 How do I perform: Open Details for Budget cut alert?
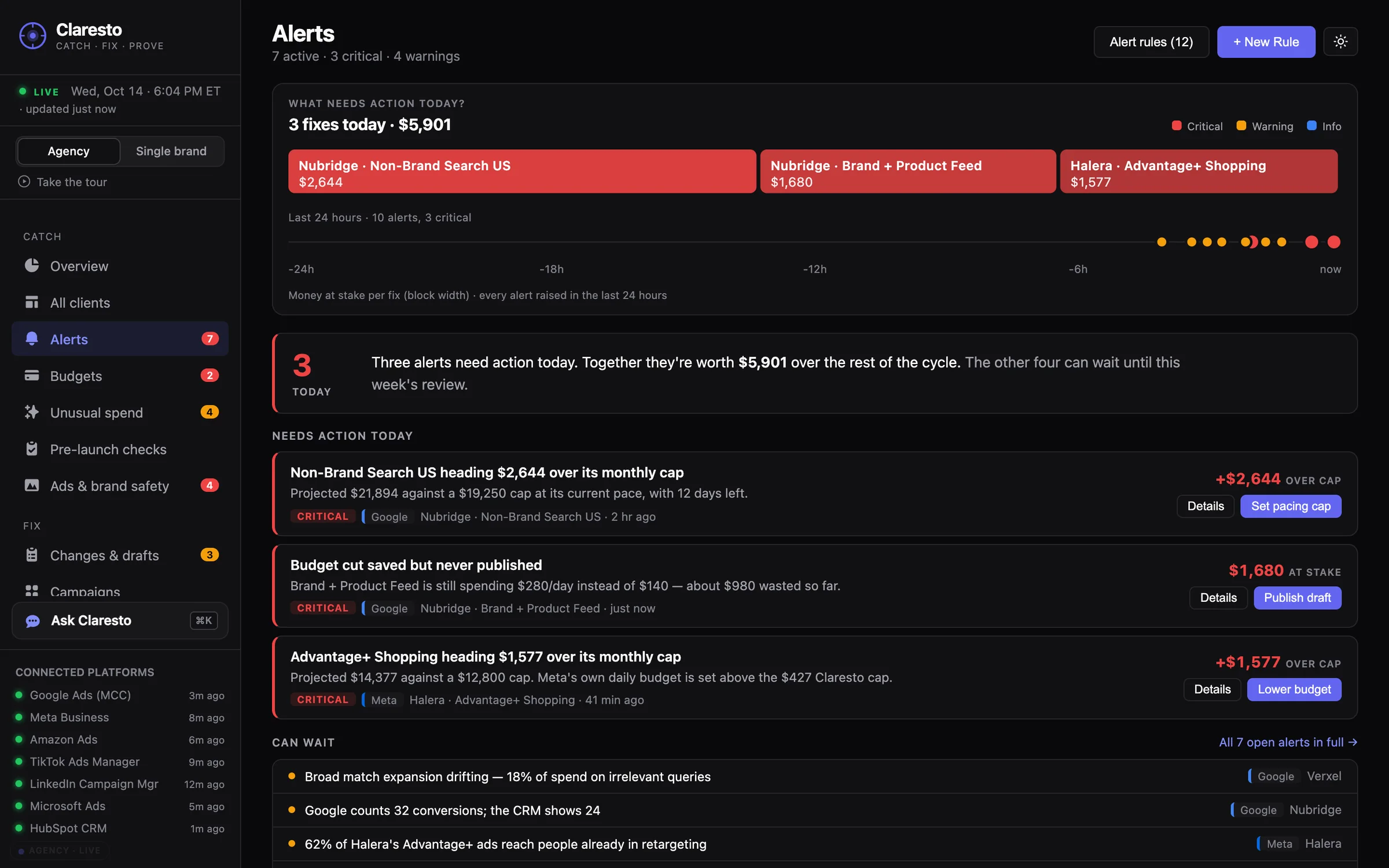[x=1218, y=598]
